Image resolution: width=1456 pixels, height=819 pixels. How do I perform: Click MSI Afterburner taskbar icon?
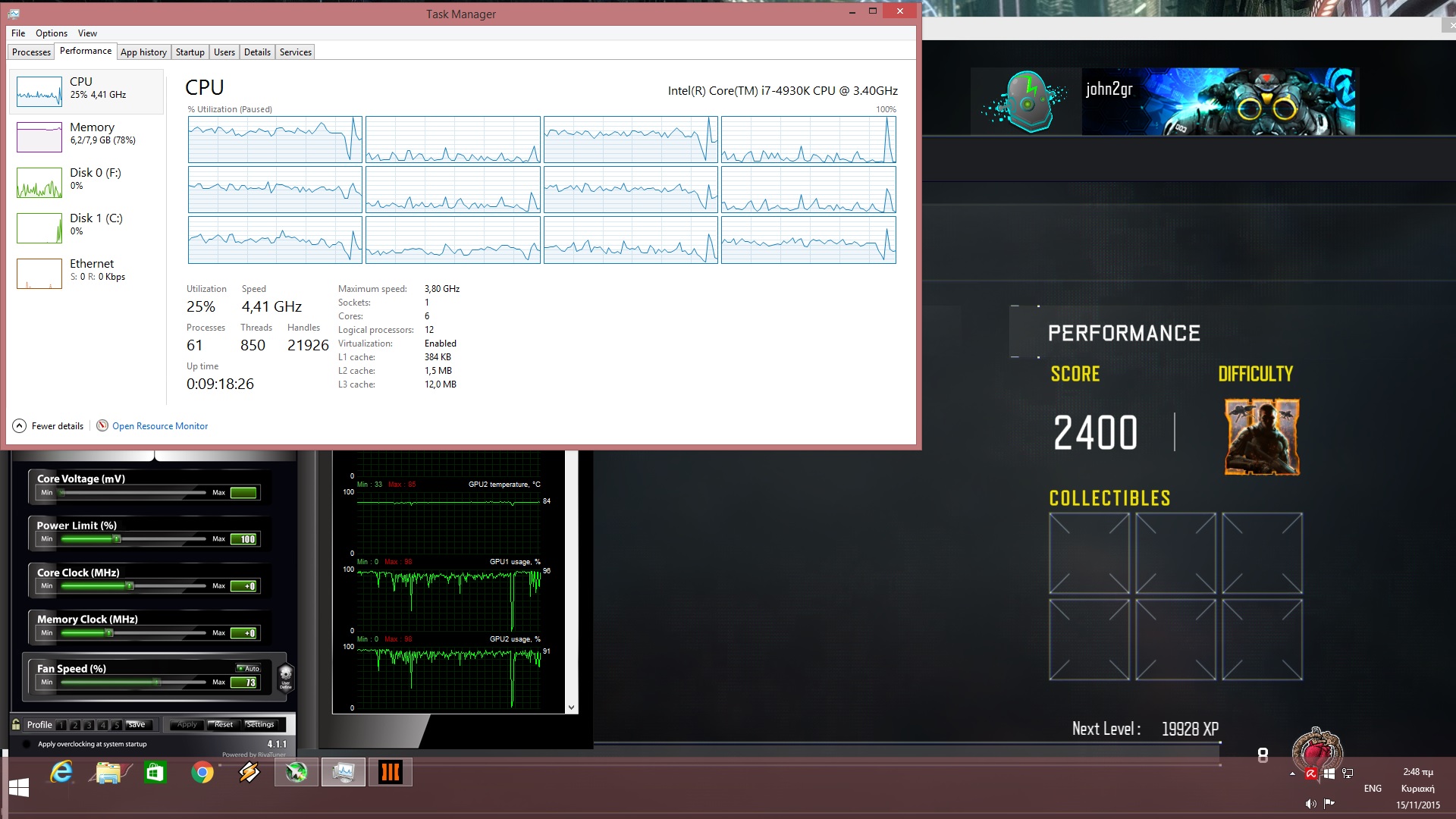coord(296,772)
